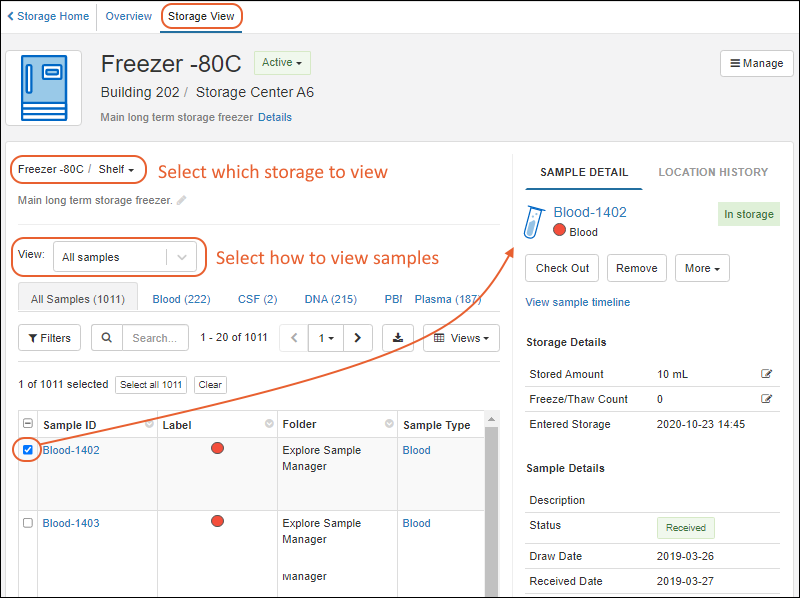The width and height of the screenshot is (800, 598).
Task: Expand the Active status dropdown
Action: point(283,63)
